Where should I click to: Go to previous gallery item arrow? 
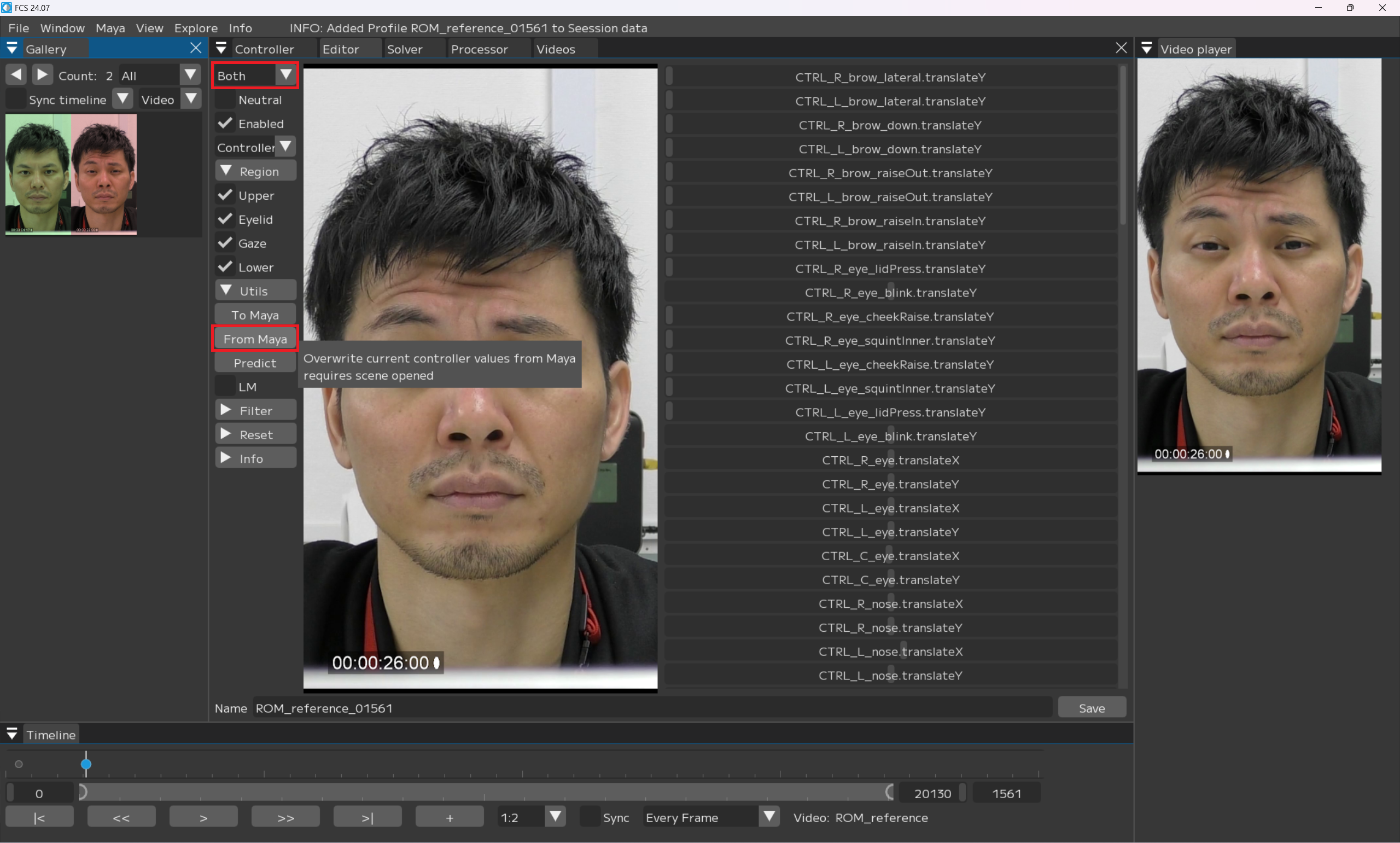point(16,74)
